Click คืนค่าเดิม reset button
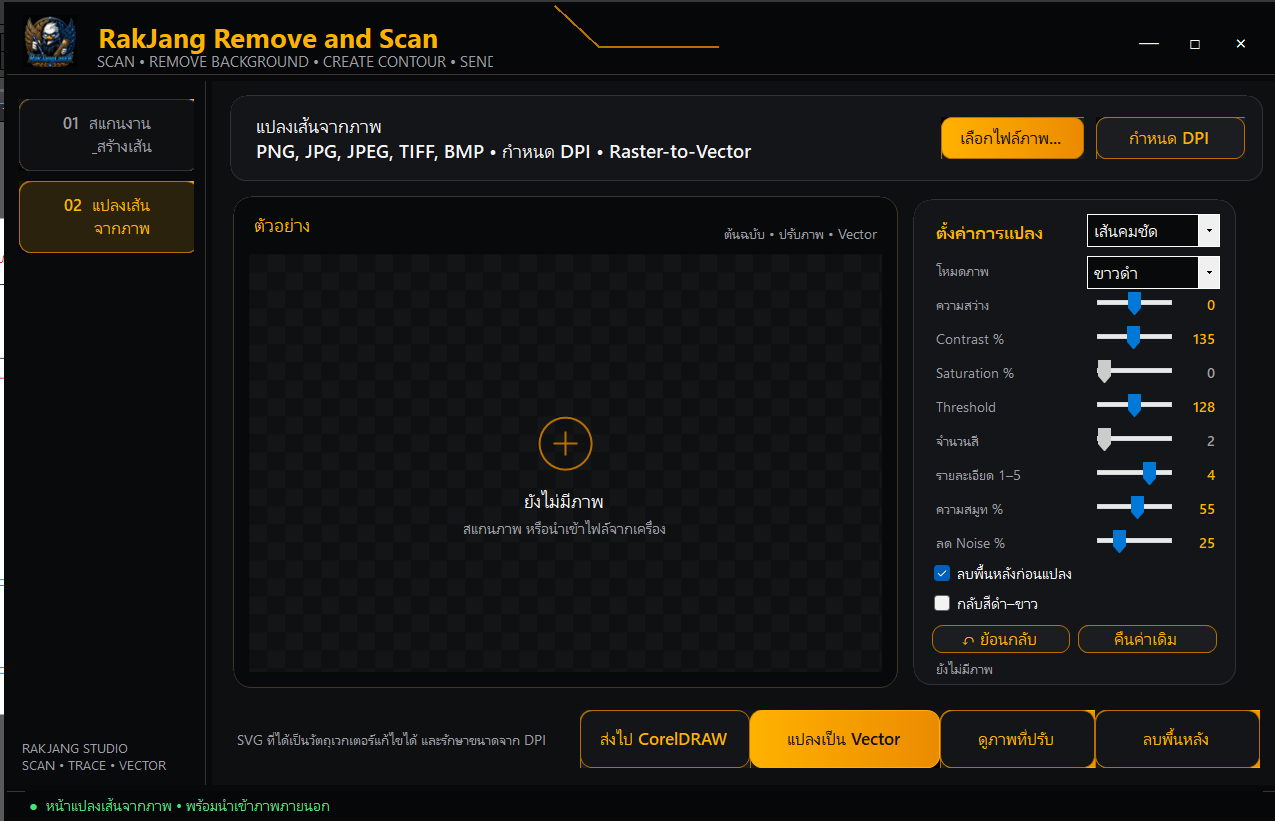 1147,639
